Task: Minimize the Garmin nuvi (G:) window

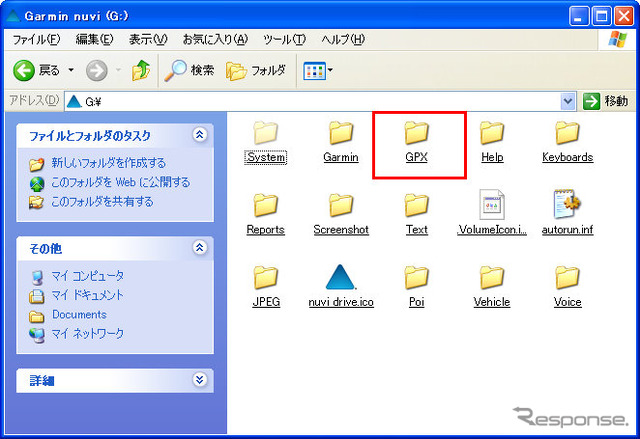Action: click(579, 16)
